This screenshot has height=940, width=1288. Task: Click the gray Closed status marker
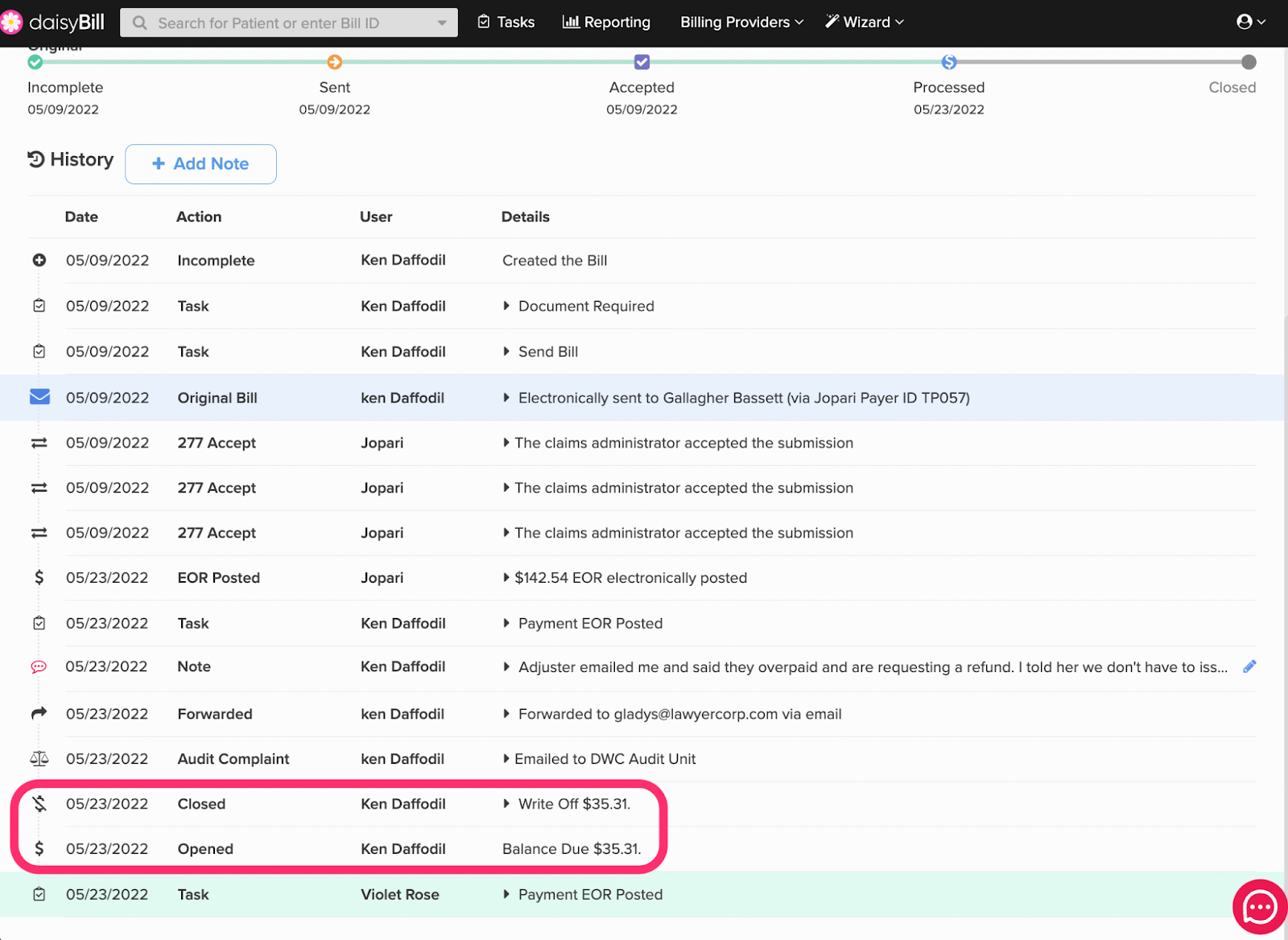tap(1249, 62)
